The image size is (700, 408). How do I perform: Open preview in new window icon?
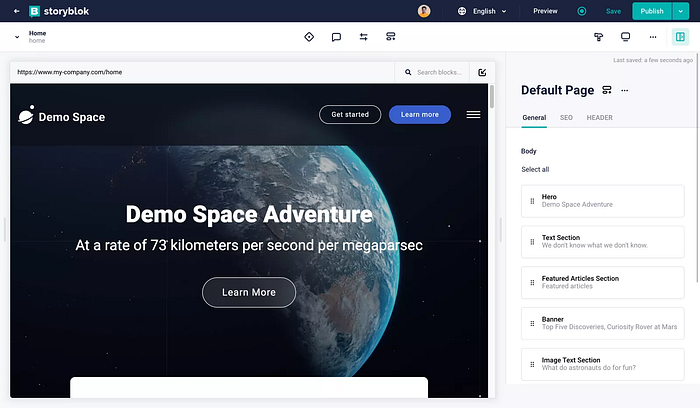click(482, 72)
